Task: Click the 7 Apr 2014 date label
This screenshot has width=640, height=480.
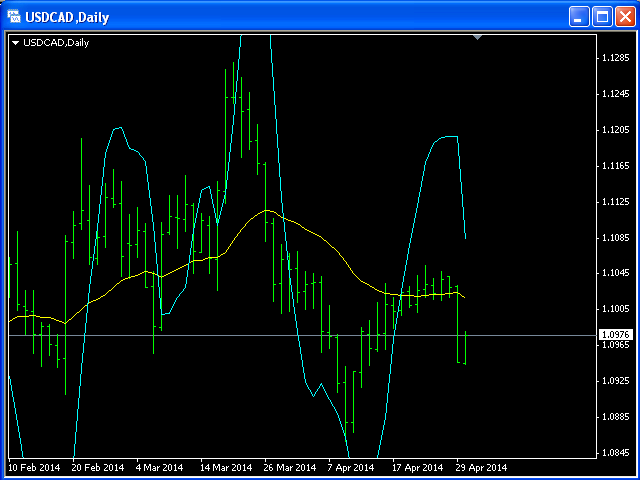Action: tap(351, 467)
